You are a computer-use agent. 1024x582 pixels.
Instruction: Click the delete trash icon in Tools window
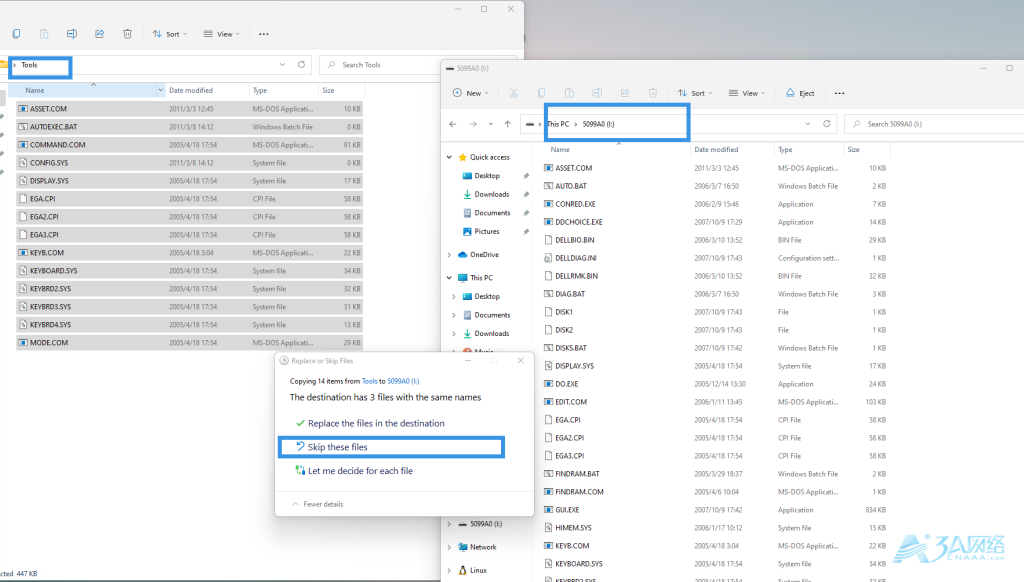coord(127,34)
